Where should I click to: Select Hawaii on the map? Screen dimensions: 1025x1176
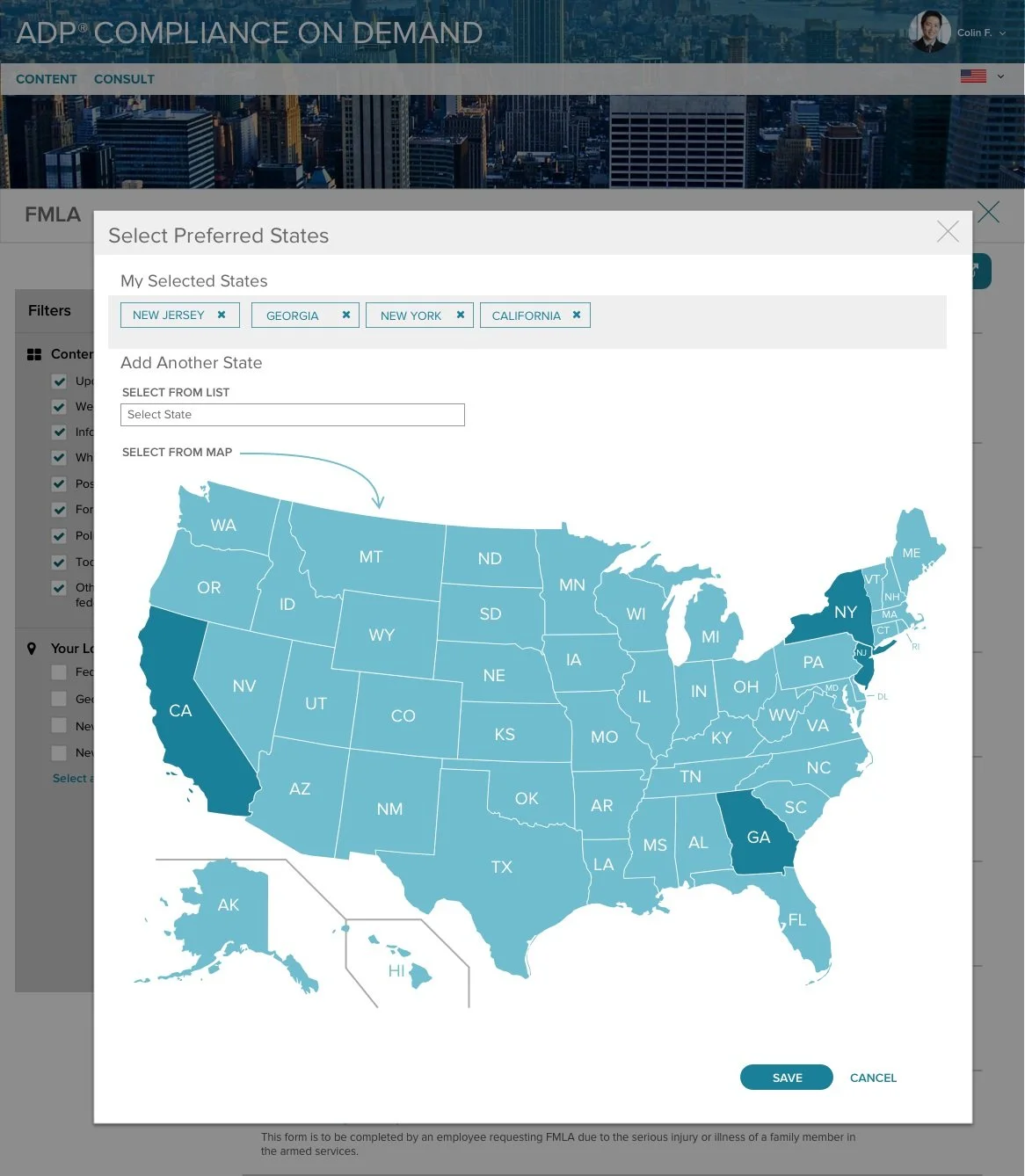coord(396,970)
